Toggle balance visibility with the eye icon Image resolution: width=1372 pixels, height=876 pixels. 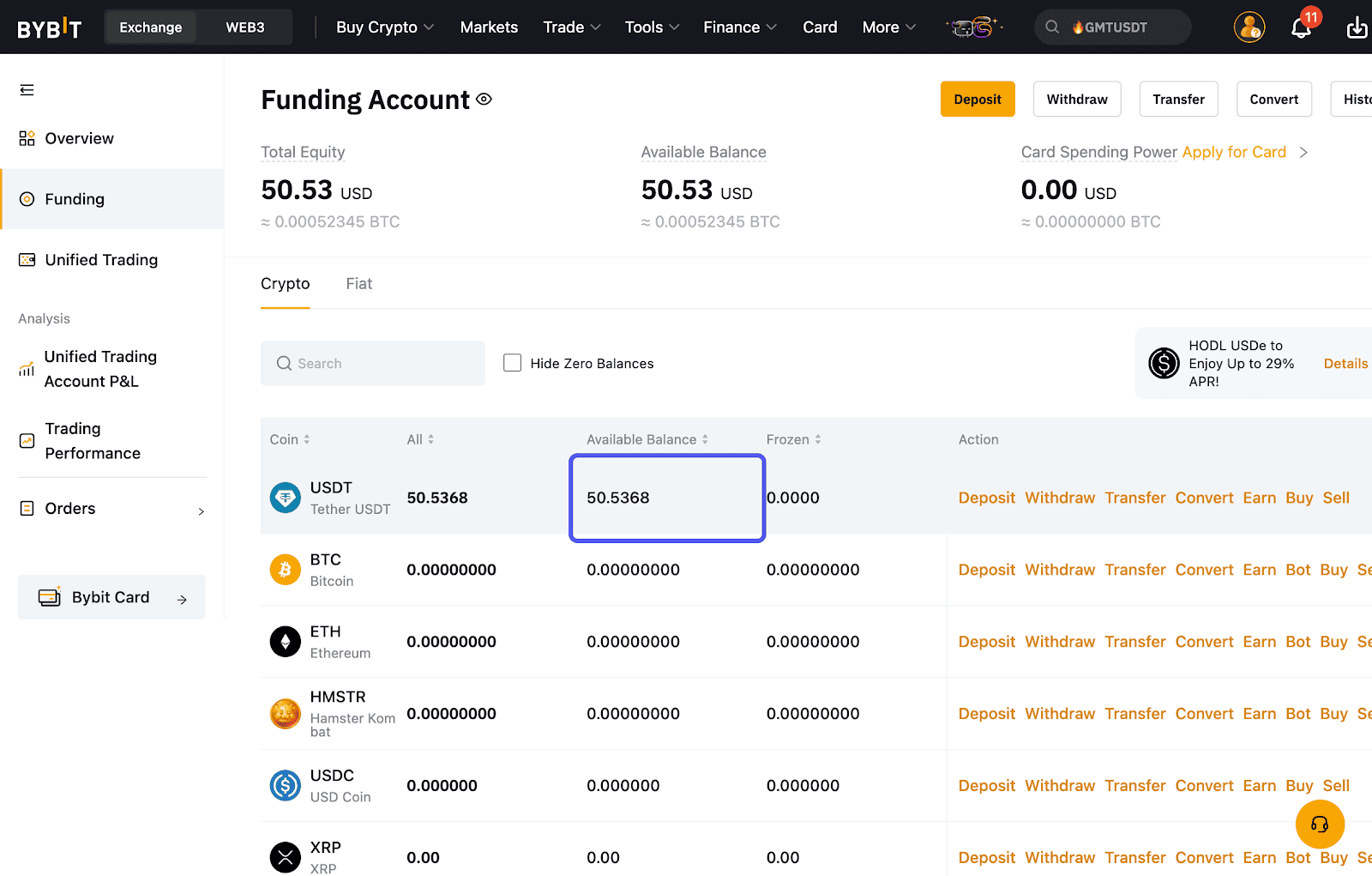(x=484, y=99)
